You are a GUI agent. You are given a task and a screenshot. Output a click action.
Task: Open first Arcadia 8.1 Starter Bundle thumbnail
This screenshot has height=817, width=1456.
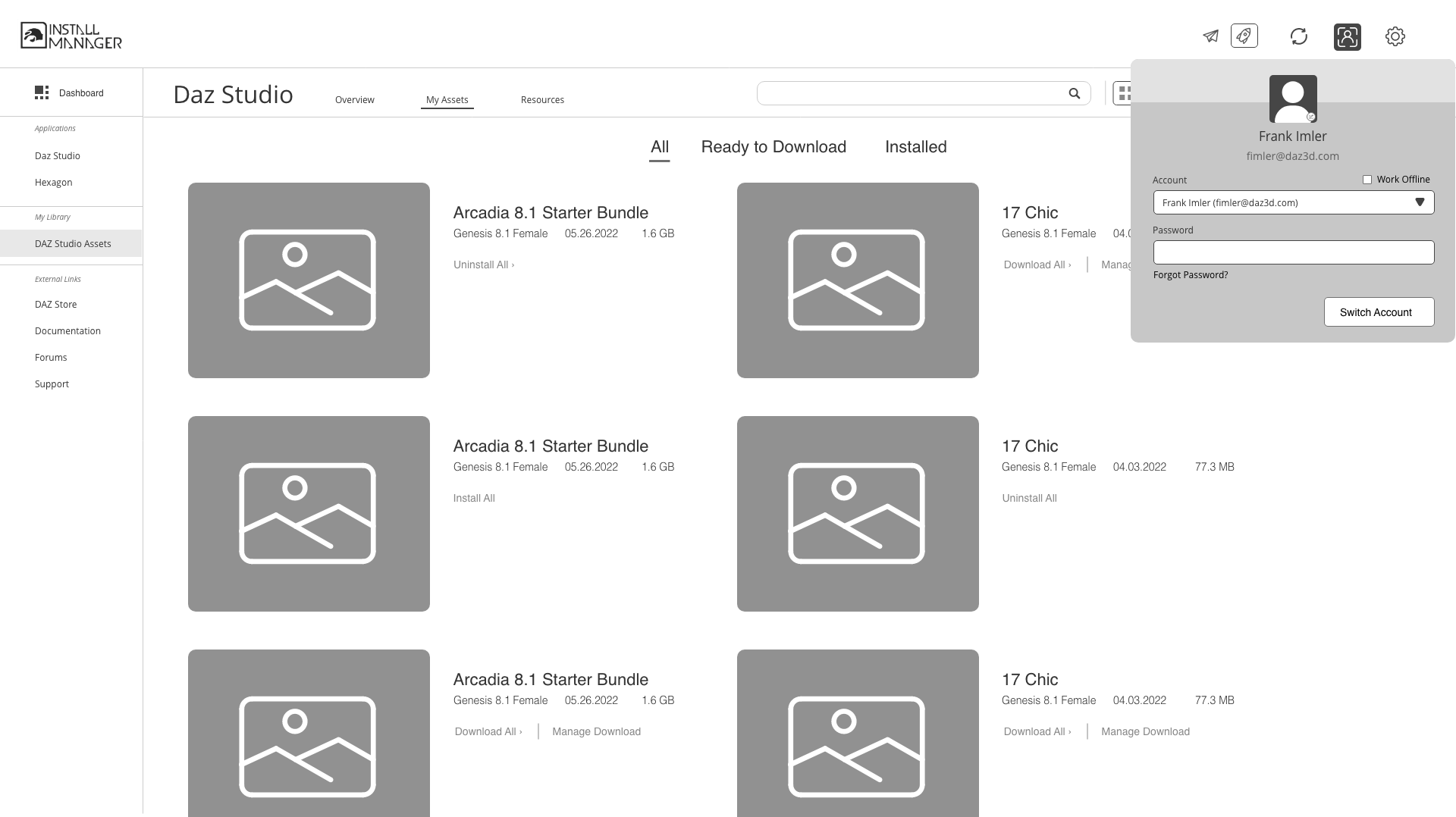click(x=309, y=280)
